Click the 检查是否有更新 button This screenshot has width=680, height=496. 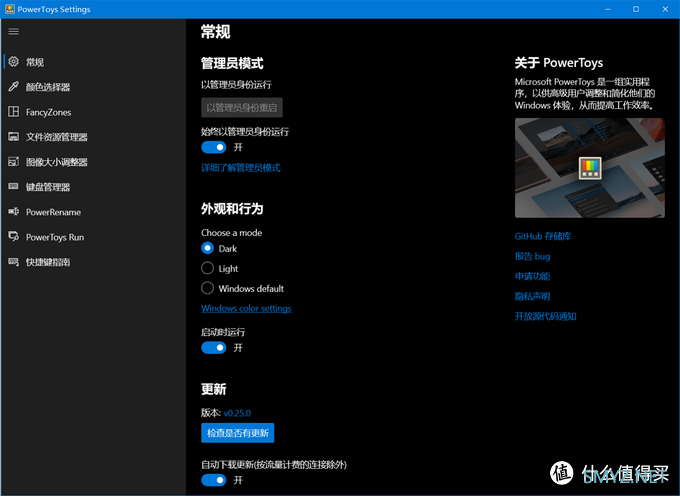pos(237,433)
